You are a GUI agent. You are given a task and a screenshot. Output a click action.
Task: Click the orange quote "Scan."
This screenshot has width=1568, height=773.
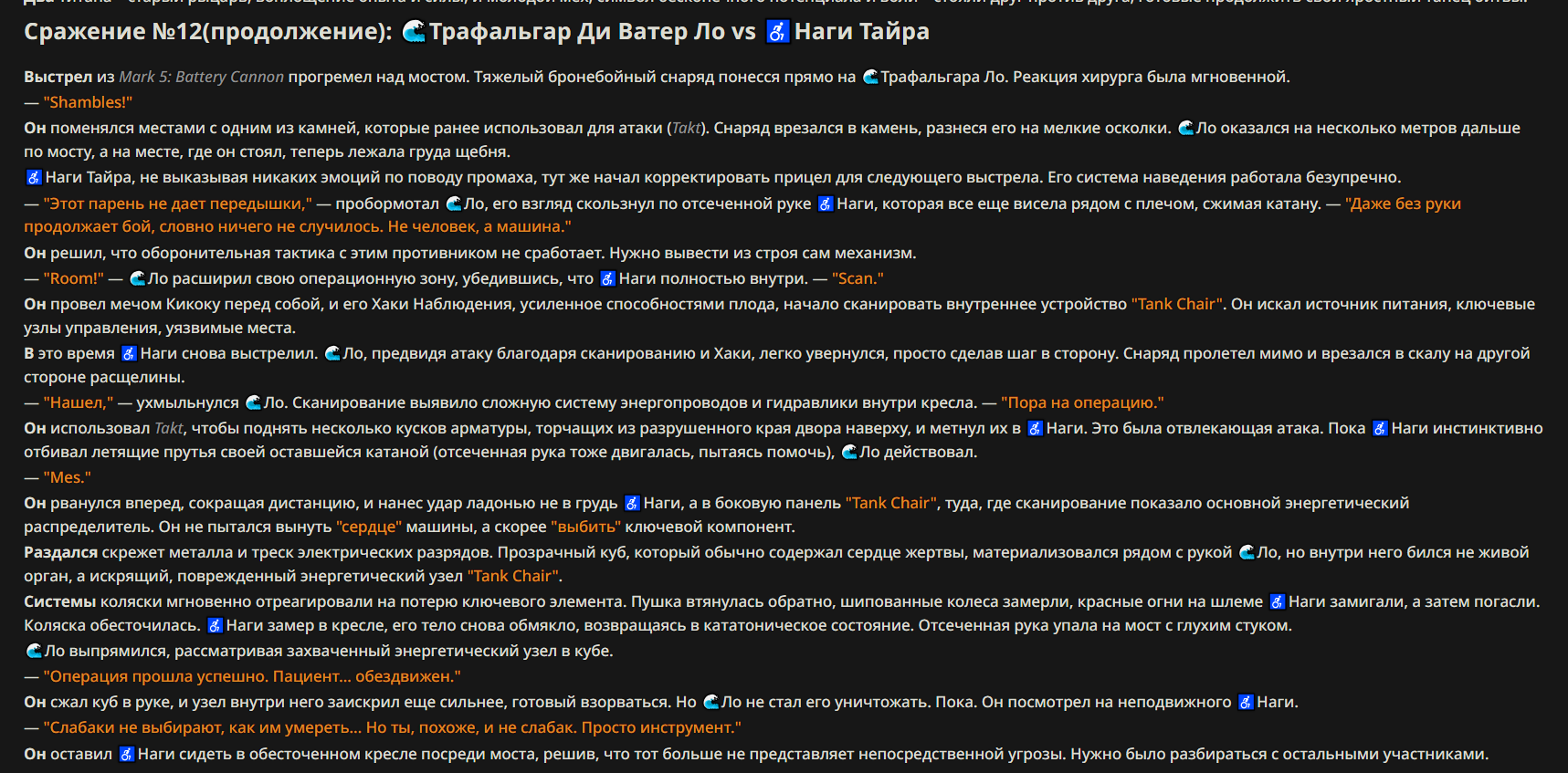(858, 278)
